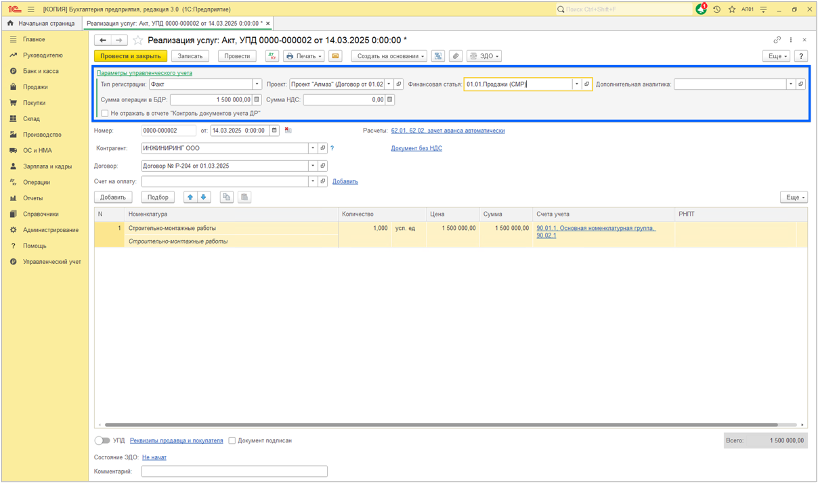Open history icon in the title bar
Screen dimensions: 818x483
tap(716, 9)
